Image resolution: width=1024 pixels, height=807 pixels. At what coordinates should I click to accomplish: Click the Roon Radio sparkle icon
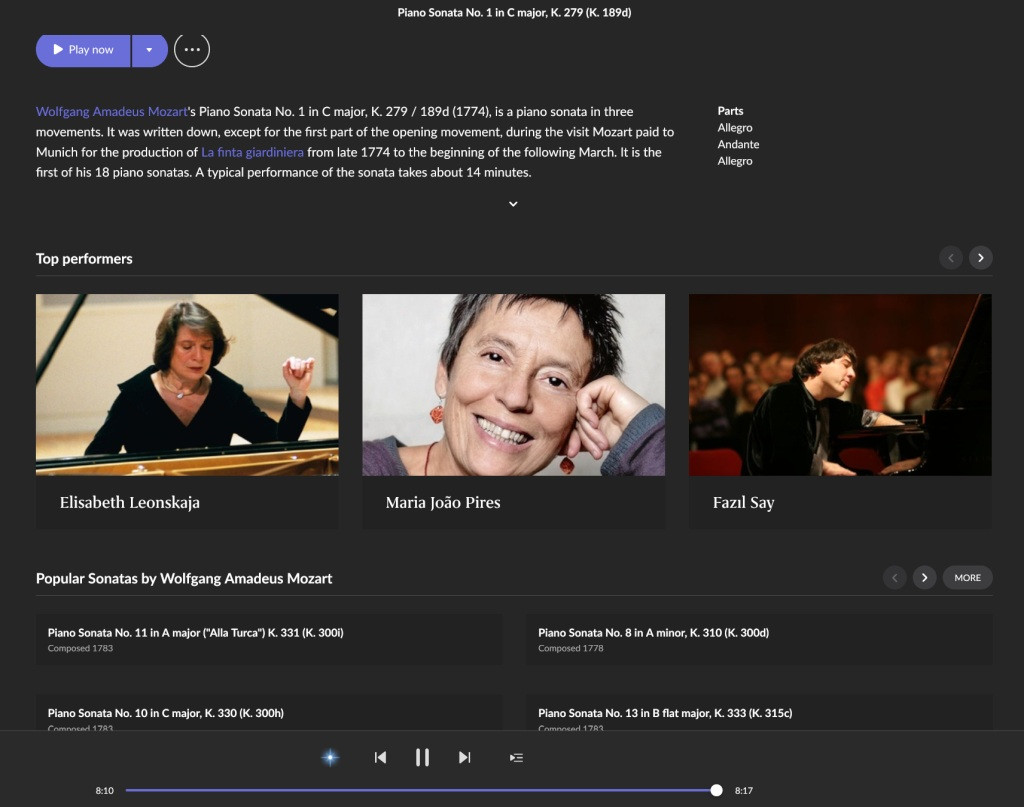[330, 757]
